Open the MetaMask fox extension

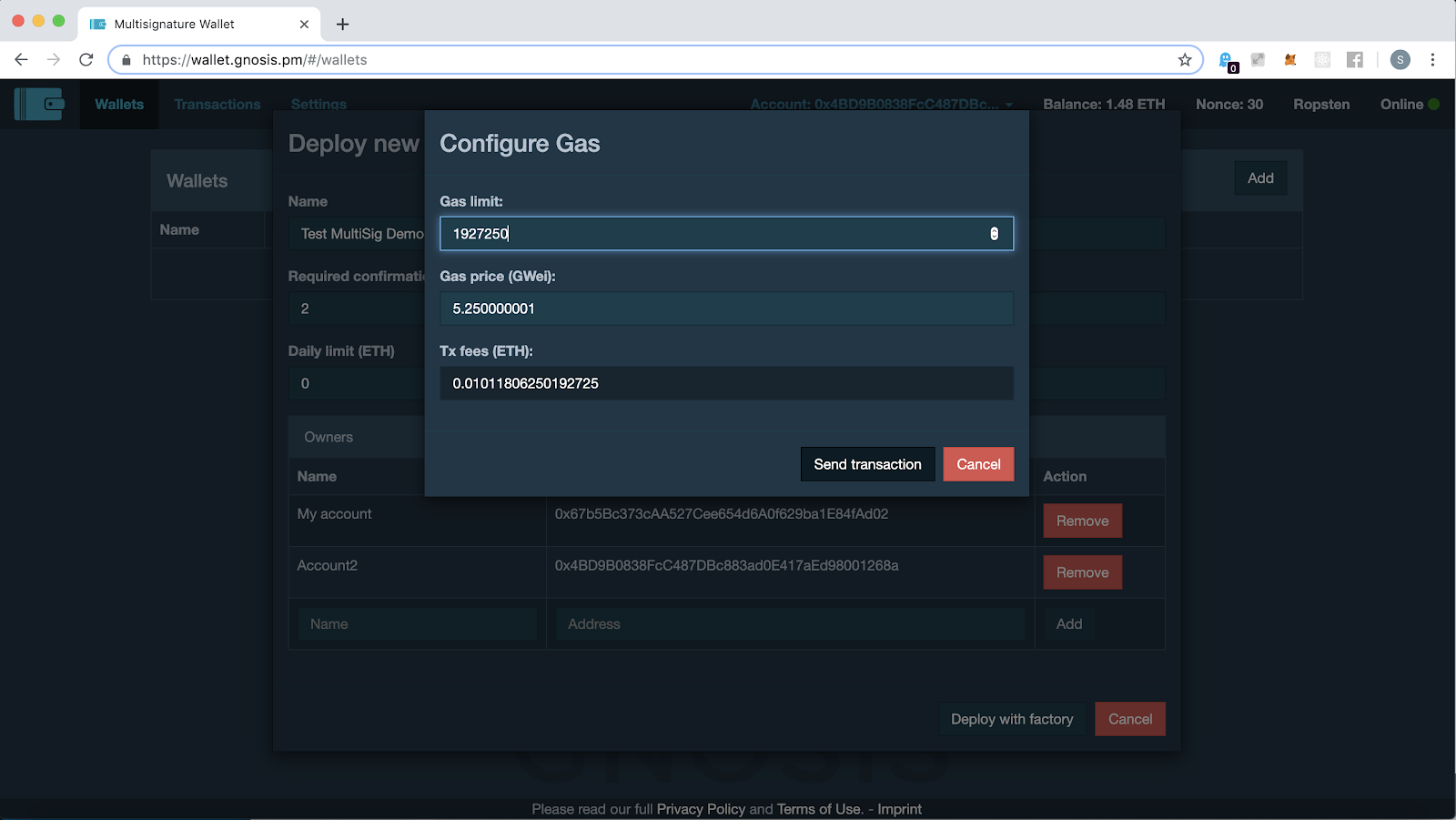1289,60
